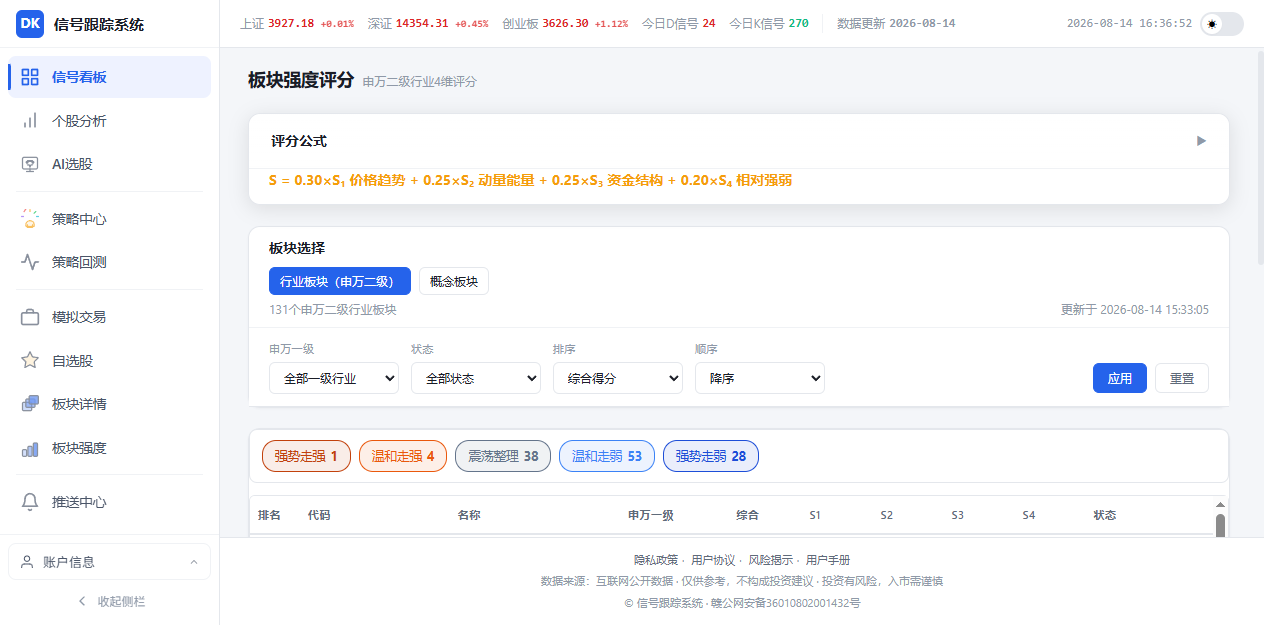The image size is (1264, 625).
Task: Open 信号看板 dashboard icon
Action: 30,77
